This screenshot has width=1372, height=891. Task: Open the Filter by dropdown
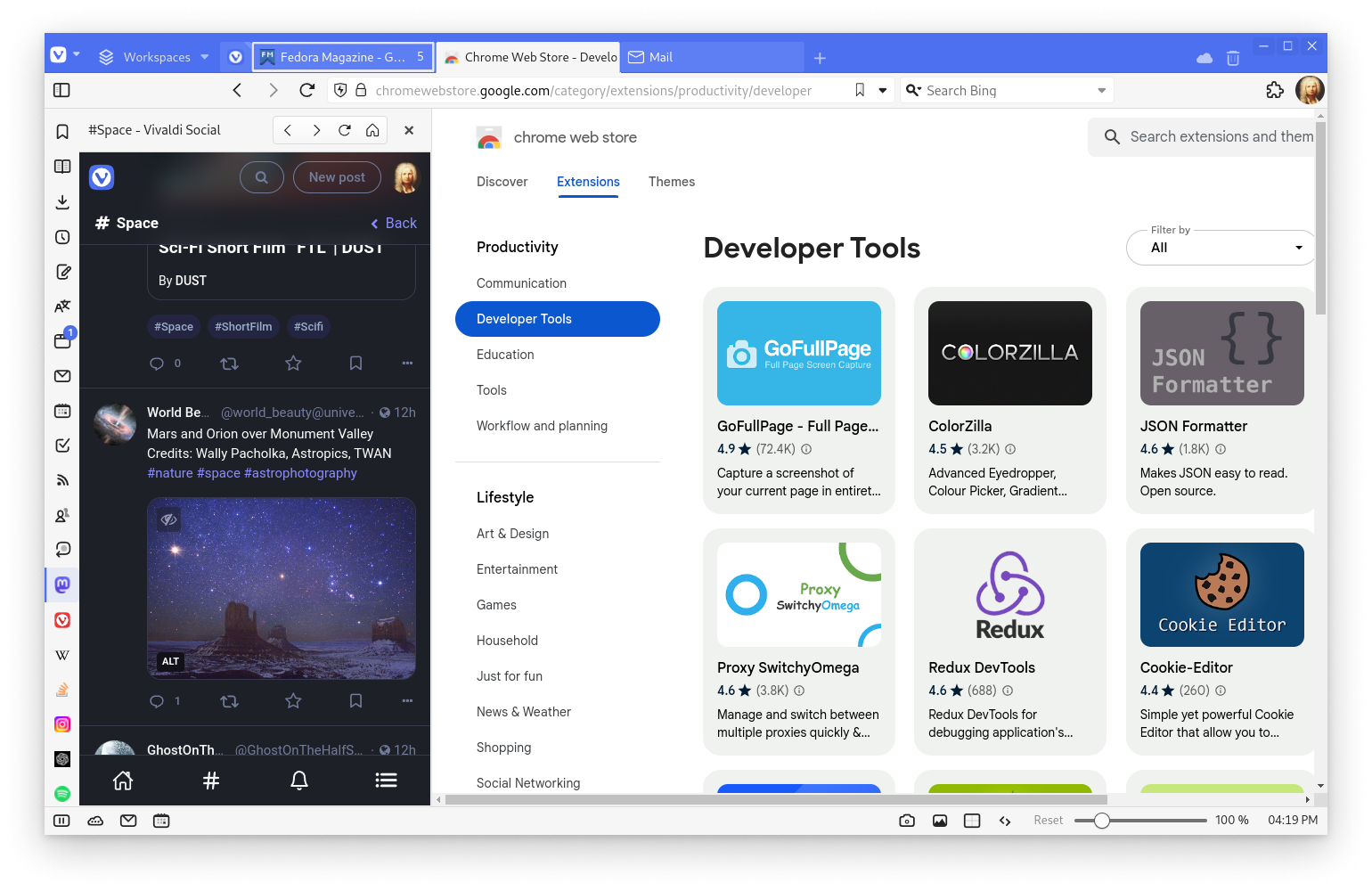click(x=1220, y=248)
